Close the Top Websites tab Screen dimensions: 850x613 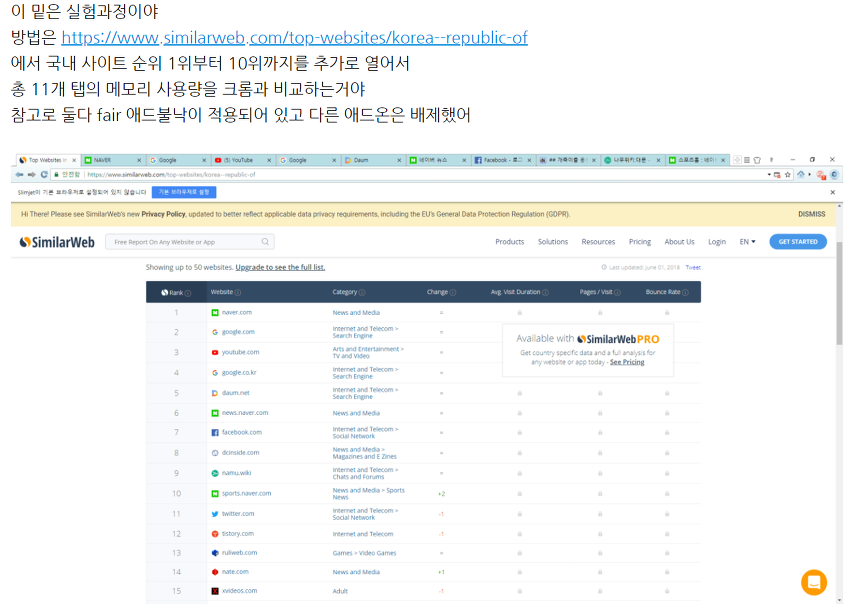click(74, 160)
